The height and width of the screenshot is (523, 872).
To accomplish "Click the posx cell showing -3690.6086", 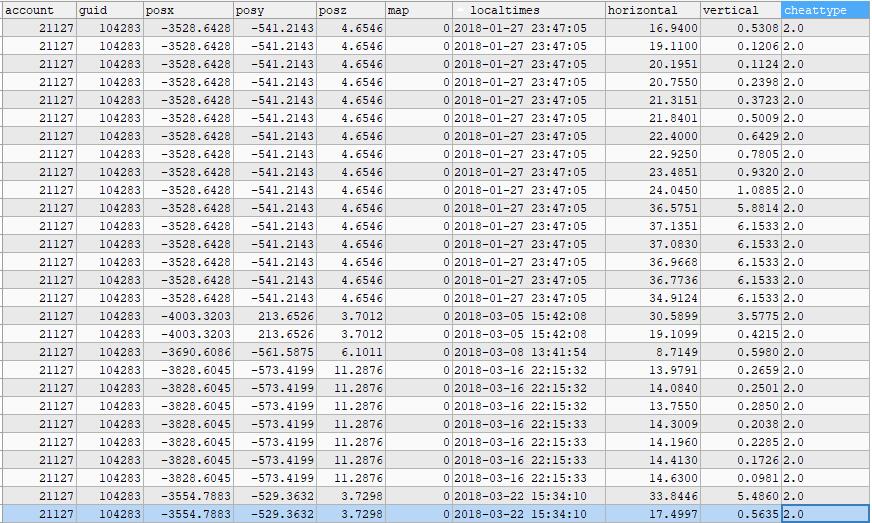I will click(188, 352).
